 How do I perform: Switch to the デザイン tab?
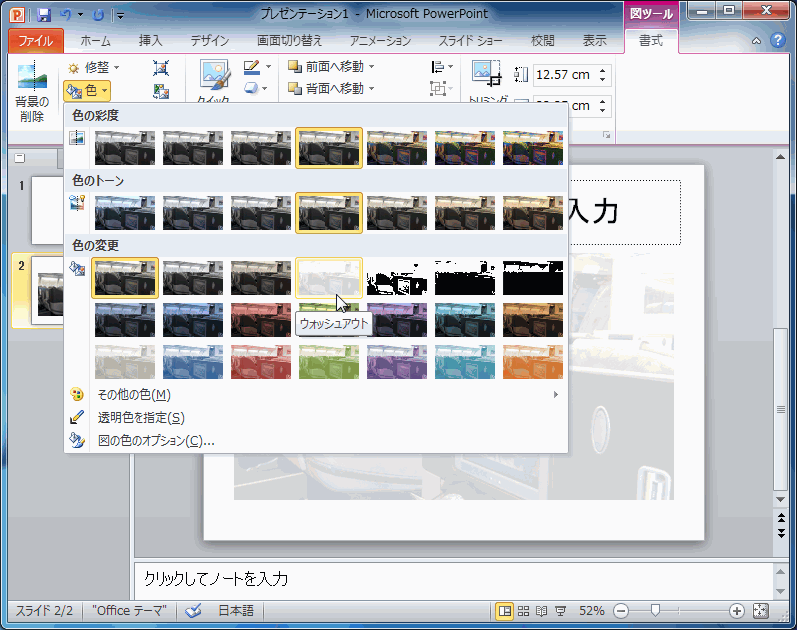[x=210, y=41]
